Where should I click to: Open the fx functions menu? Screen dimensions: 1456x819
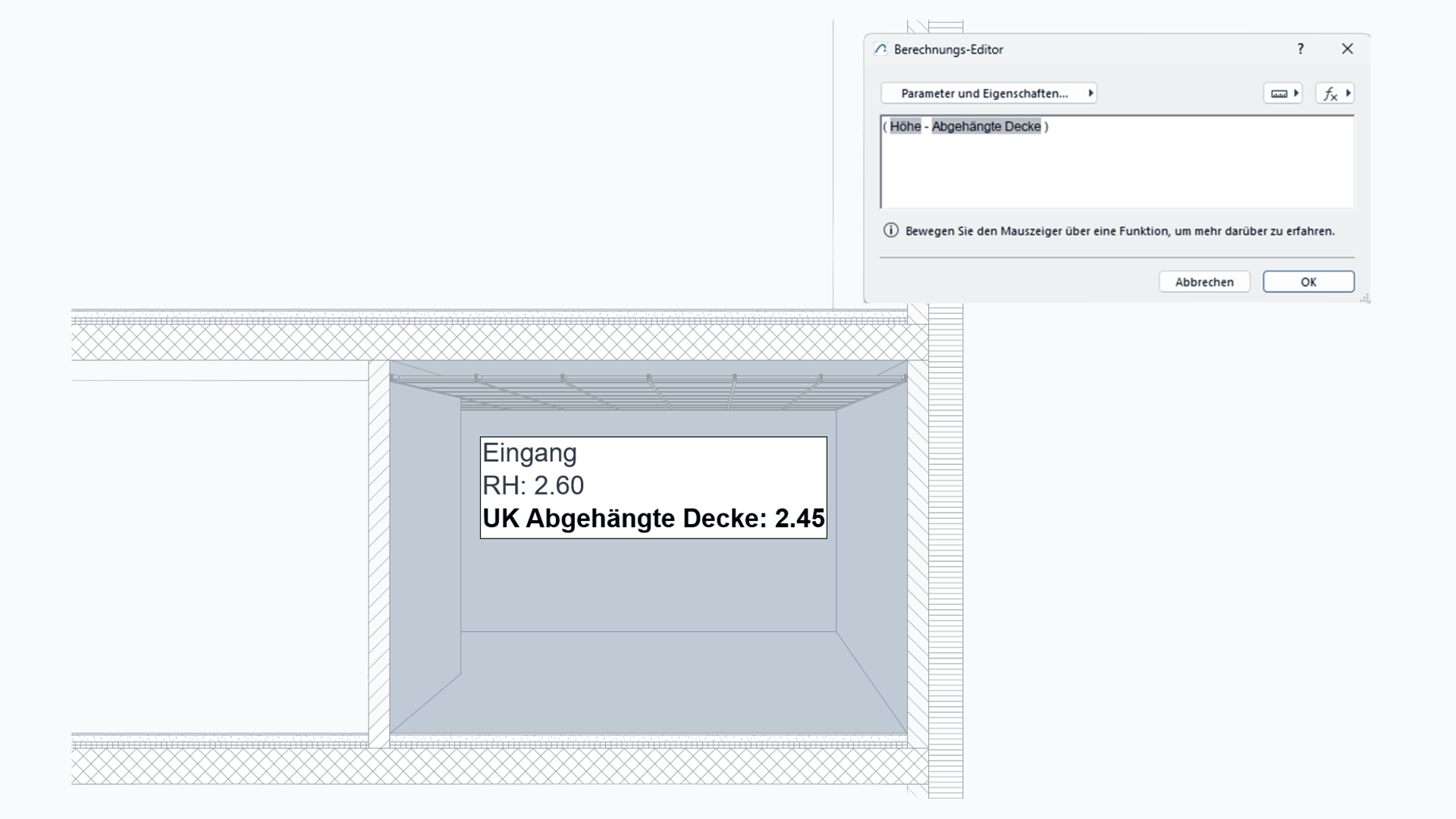[1335, 93]
